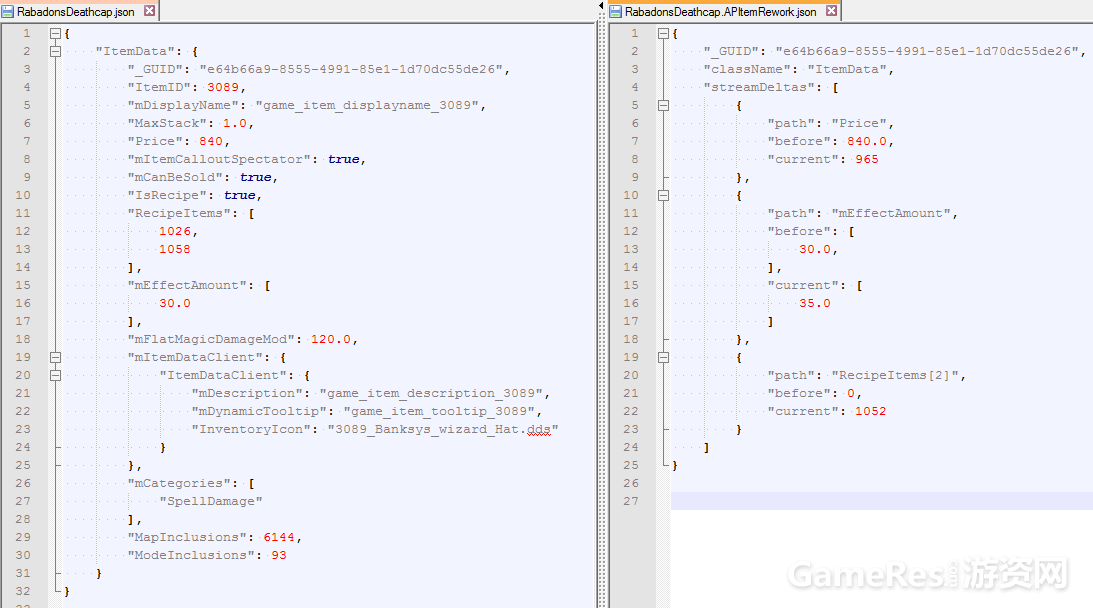Collapse RecipeItems[2] delta fold, right line 19
This screenshot has width=1093, height=608.
pos(663,357)
